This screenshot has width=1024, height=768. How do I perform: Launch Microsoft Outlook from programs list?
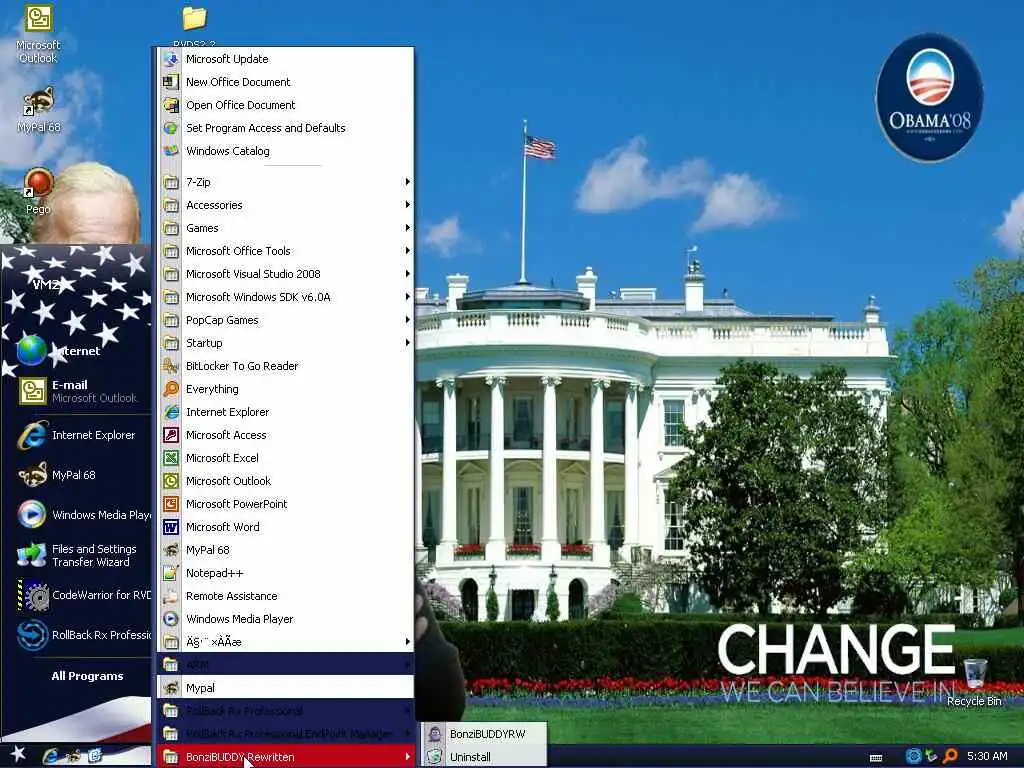pyautogui.click(x=285, y=481)
